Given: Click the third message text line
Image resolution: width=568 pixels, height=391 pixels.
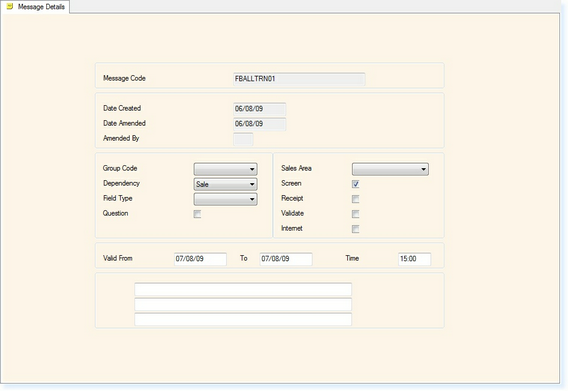Looking at the screenshot, I should [x=243, y=319].
